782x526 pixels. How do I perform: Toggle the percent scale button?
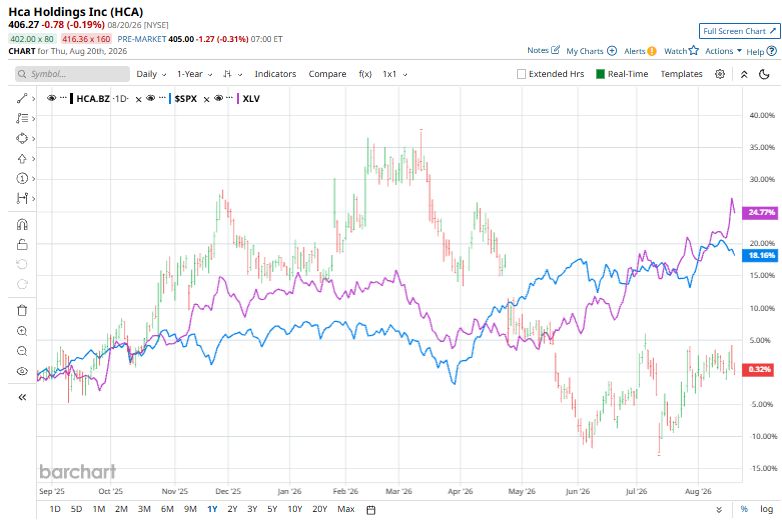[744, 509]
